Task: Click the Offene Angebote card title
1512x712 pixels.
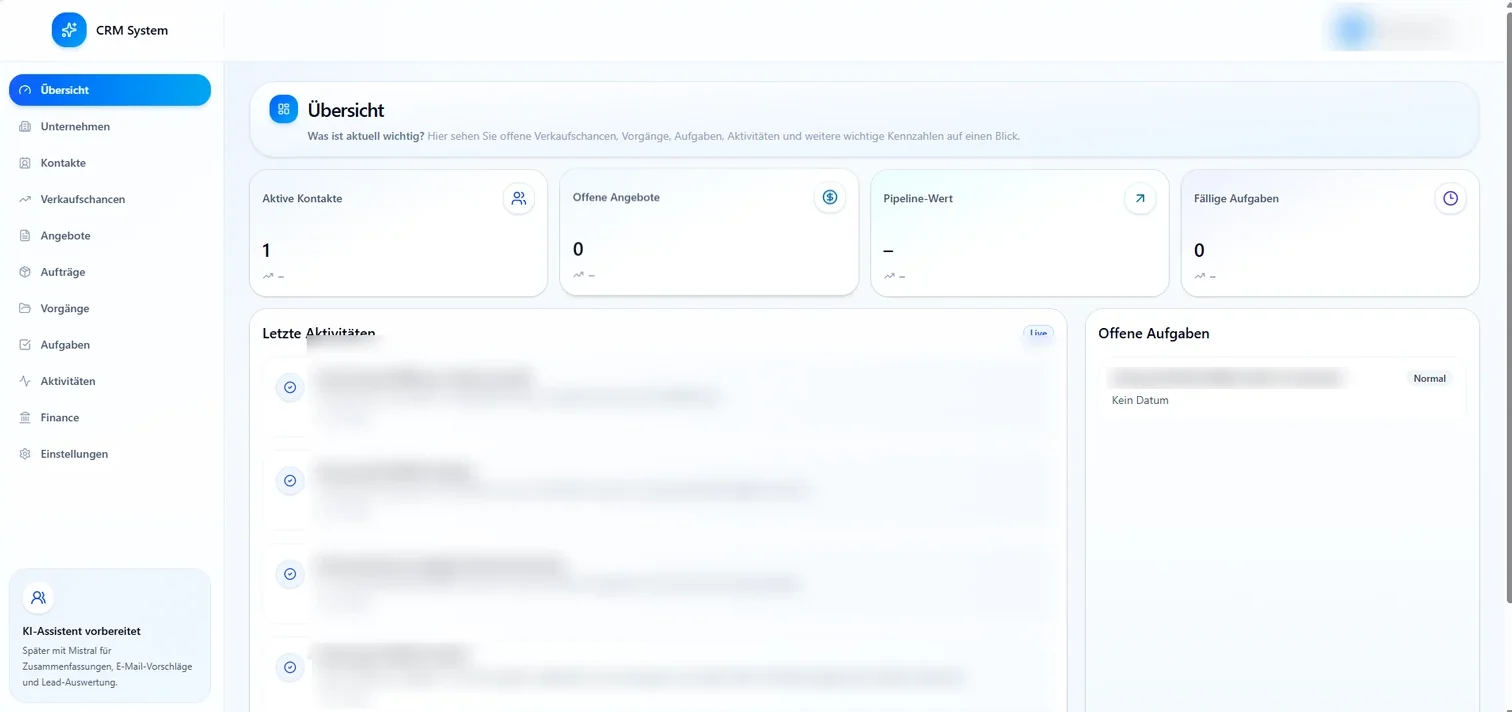Action: click(616, 197)
